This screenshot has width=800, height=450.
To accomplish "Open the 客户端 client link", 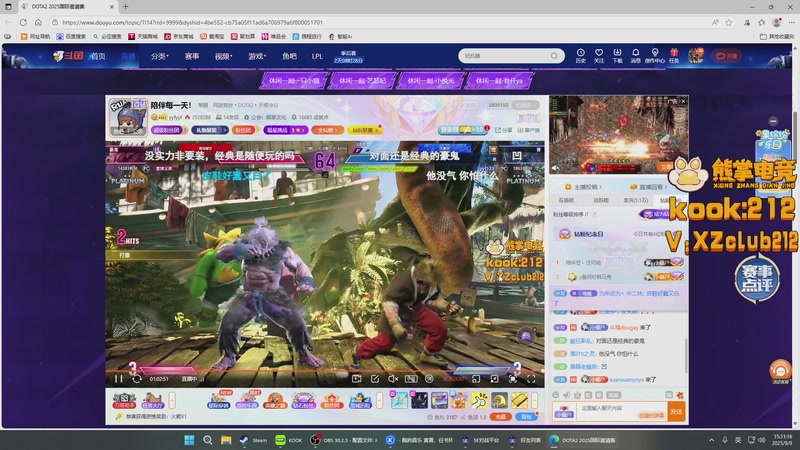I will (529, 130).
